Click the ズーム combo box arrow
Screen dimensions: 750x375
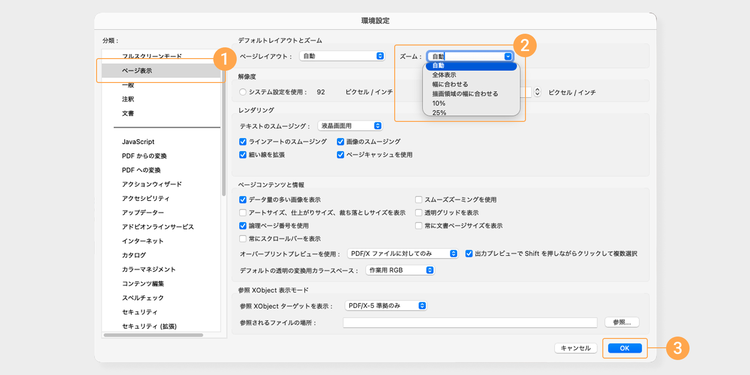[x=507, y=56]
